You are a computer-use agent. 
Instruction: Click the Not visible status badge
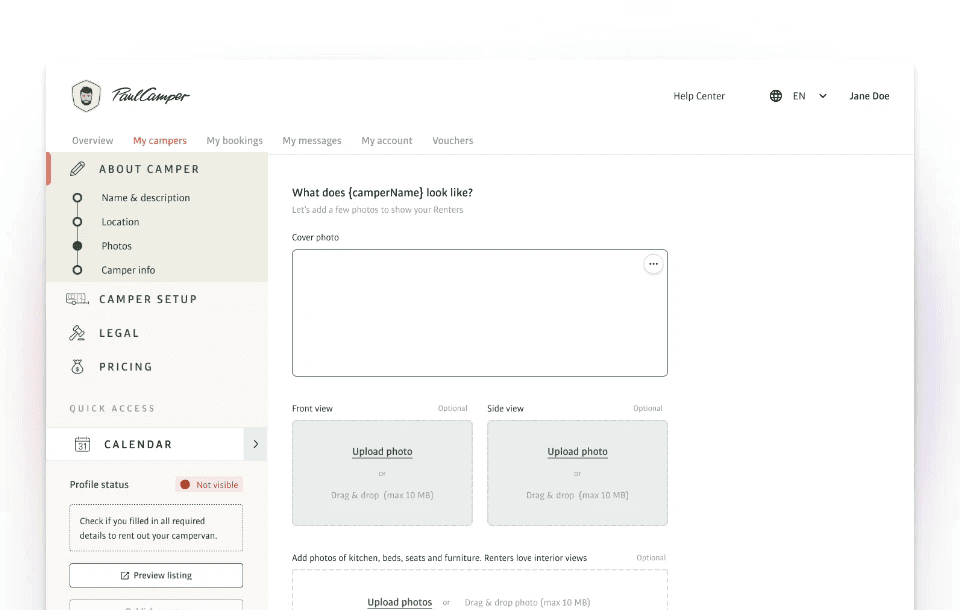tap(209, 484)
